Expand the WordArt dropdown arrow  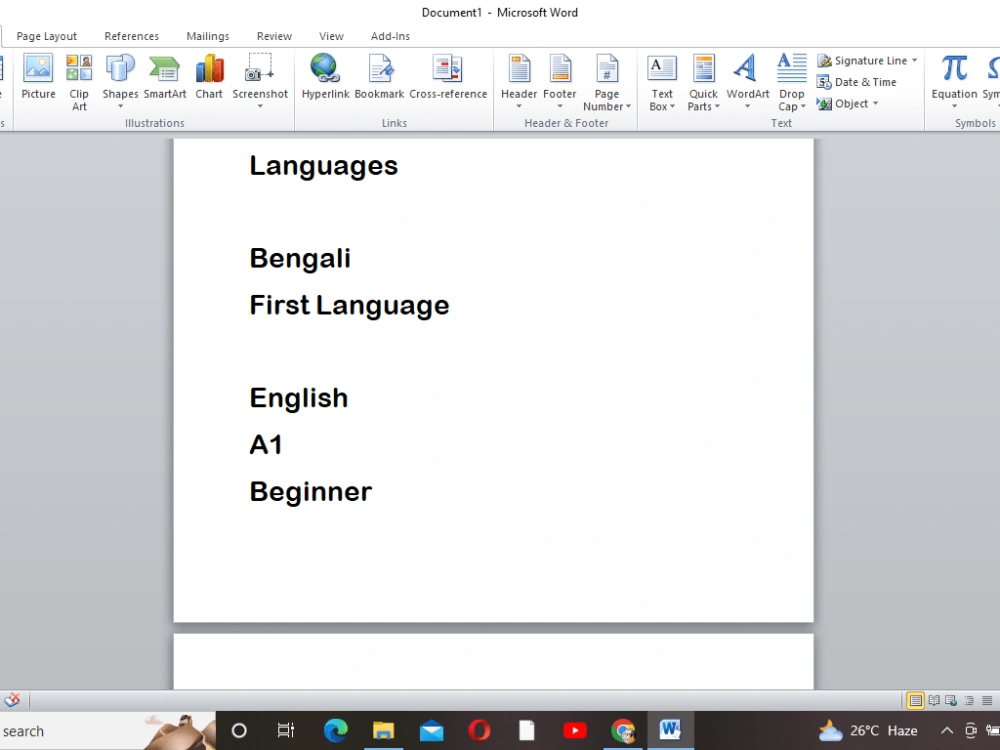[x=747, y=107]
